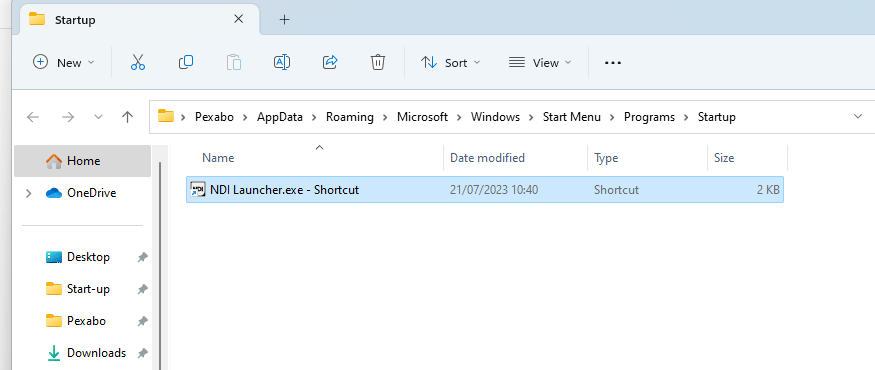Image resolution: width=875 pixels, height=370 pixels.
Task: Click the NDI Launcher shortcut icon
Action: pos(198,190)
